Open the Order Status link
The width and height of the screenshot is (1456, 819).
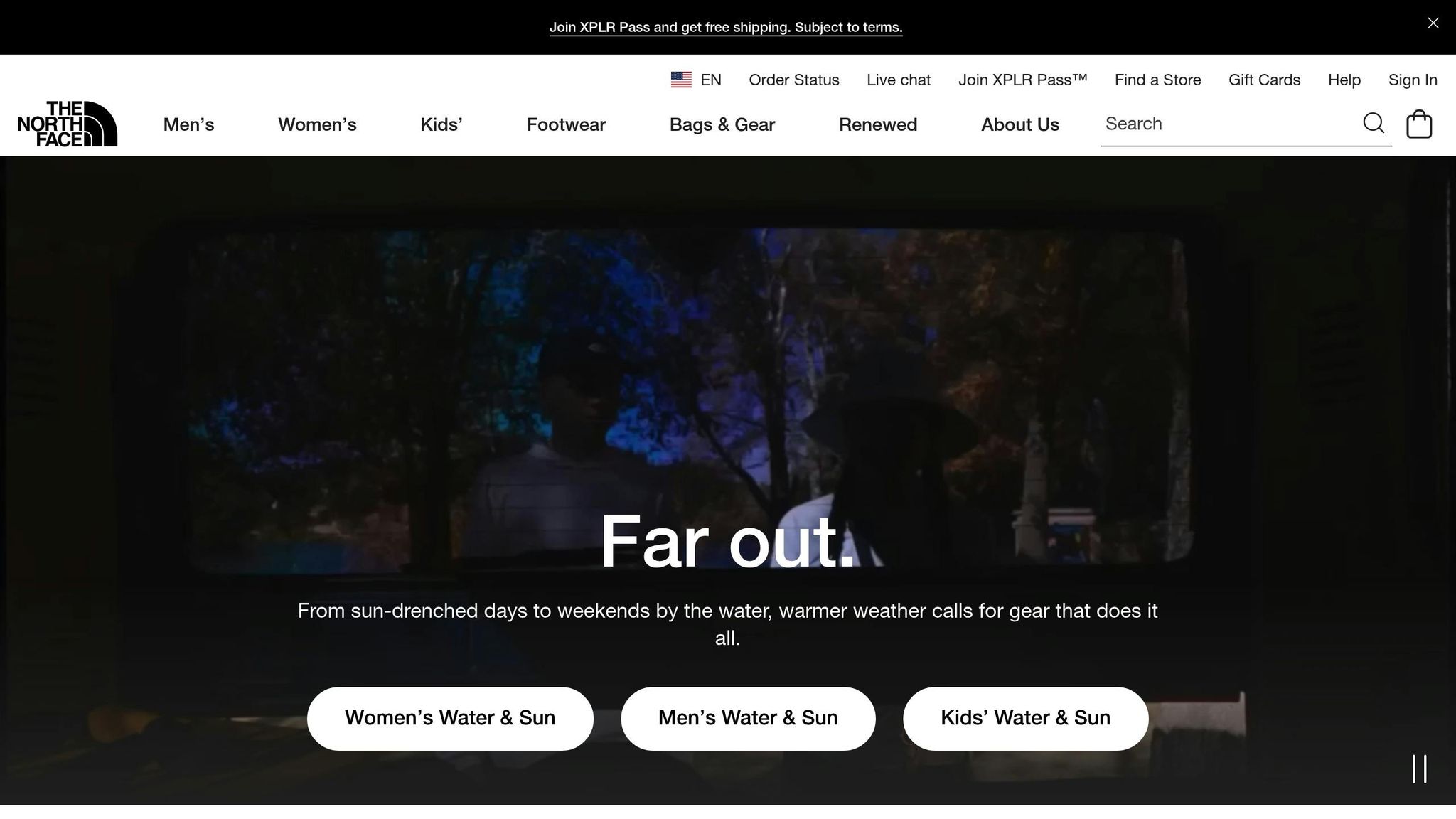pos(794,80)
